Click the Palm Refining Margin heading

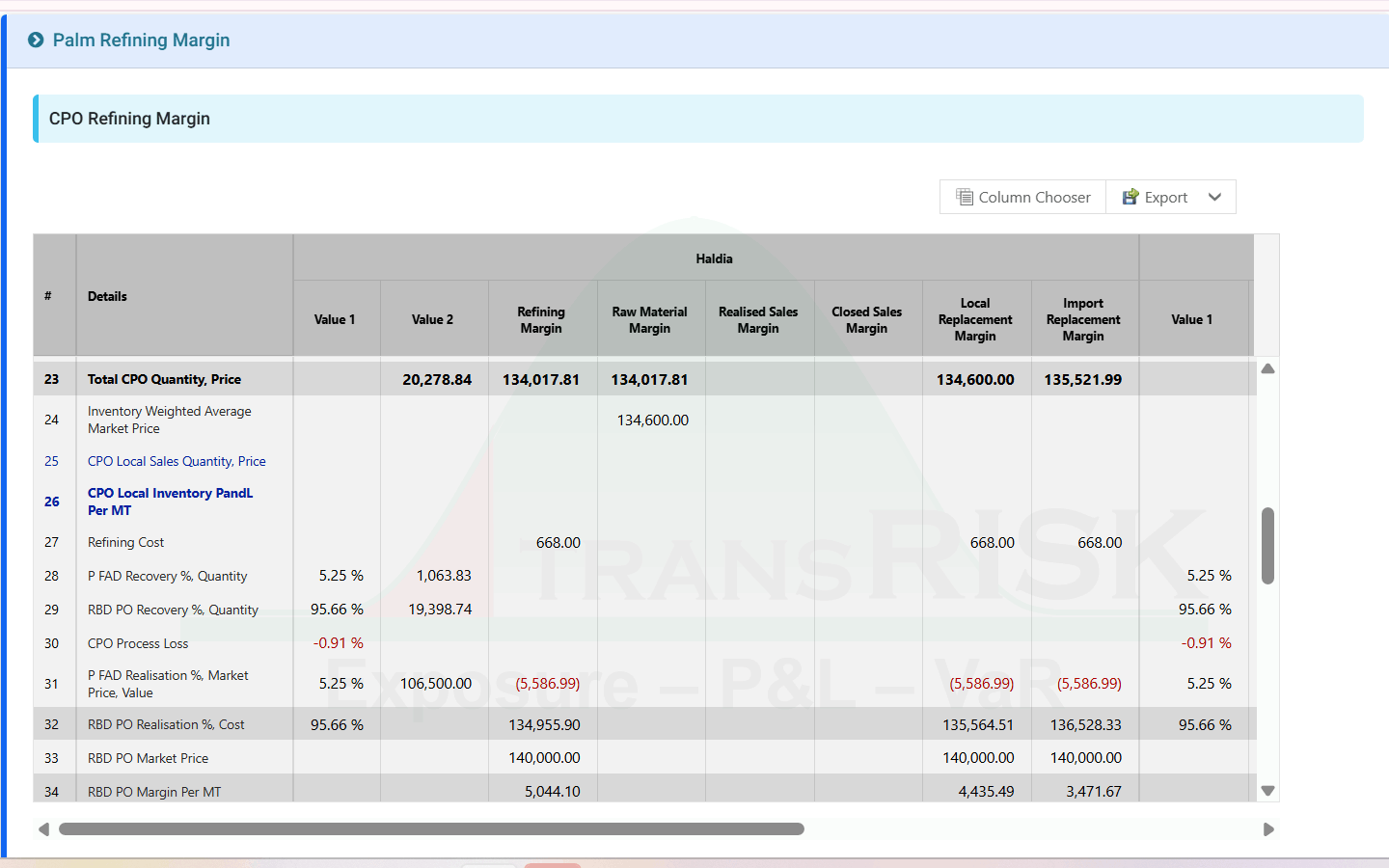[141, 40]
